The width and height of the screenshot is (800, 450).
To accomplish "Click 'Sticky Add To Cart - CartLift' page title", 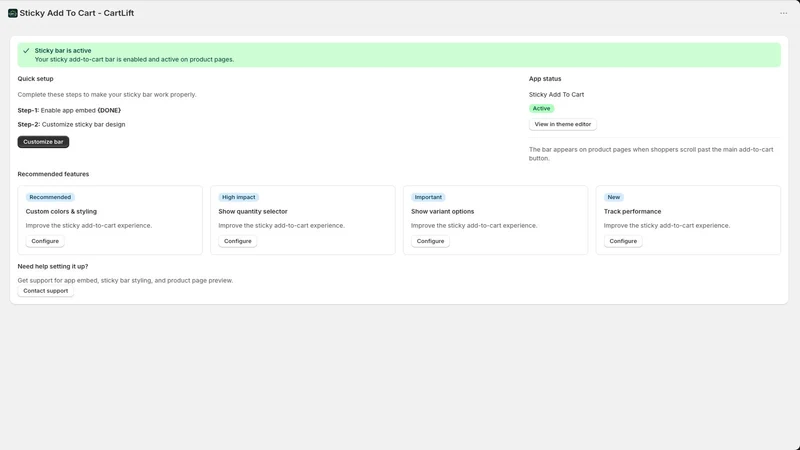I will (77, 13).
